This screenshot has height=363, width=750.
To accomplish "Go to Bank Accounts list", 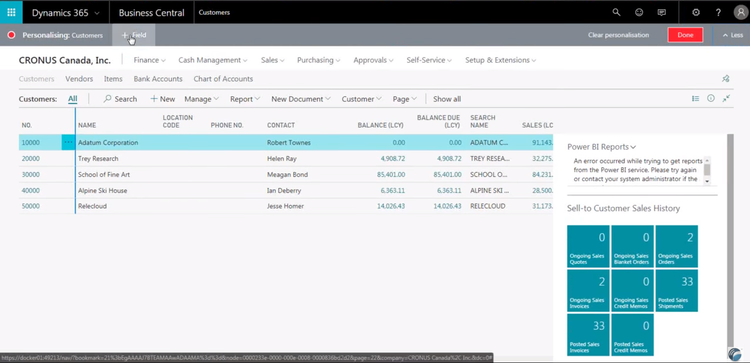I will point(158,79).
